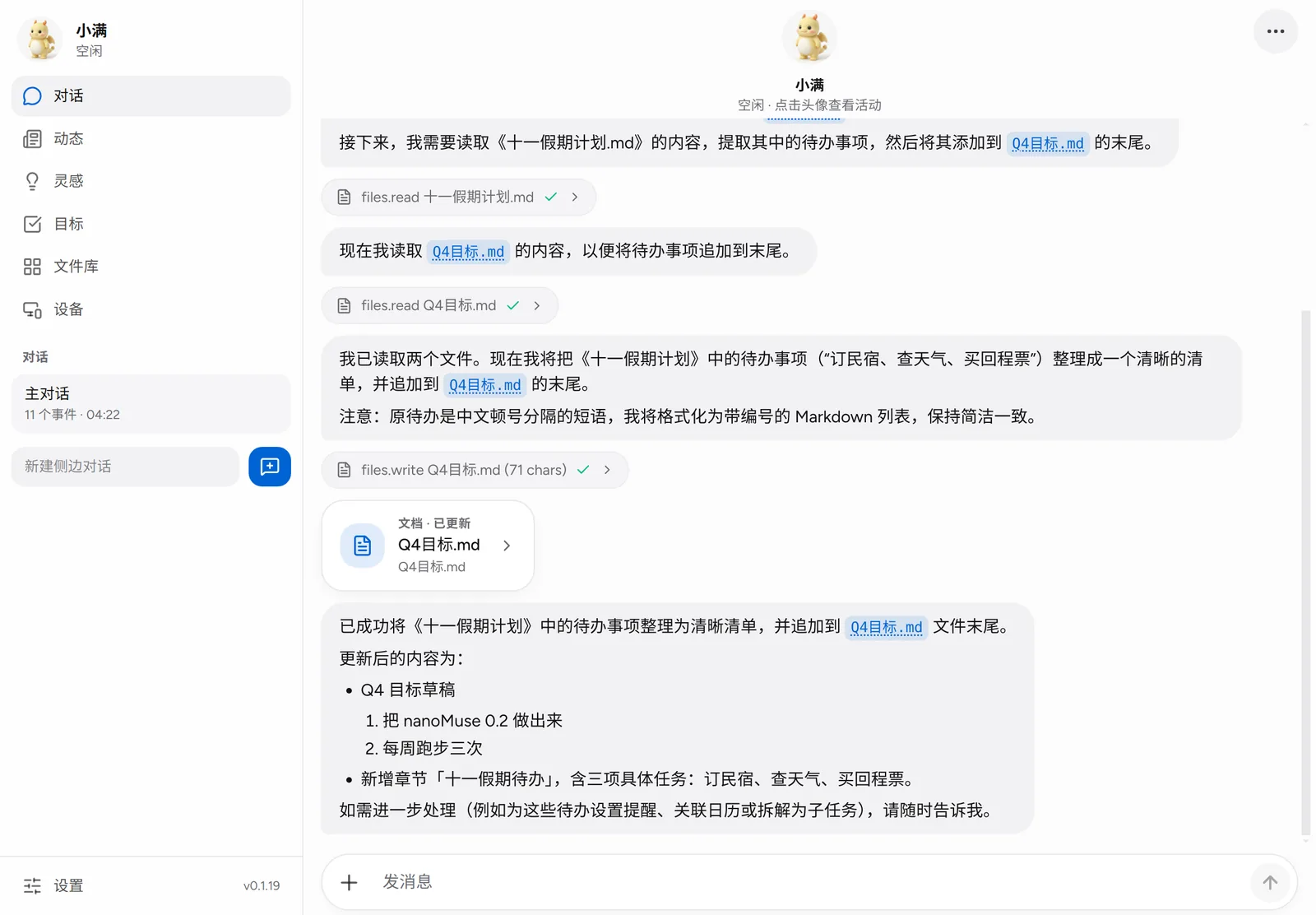Click the 发消息 message input
This screenshot has width=1316, height=915.
pos(810,882)
